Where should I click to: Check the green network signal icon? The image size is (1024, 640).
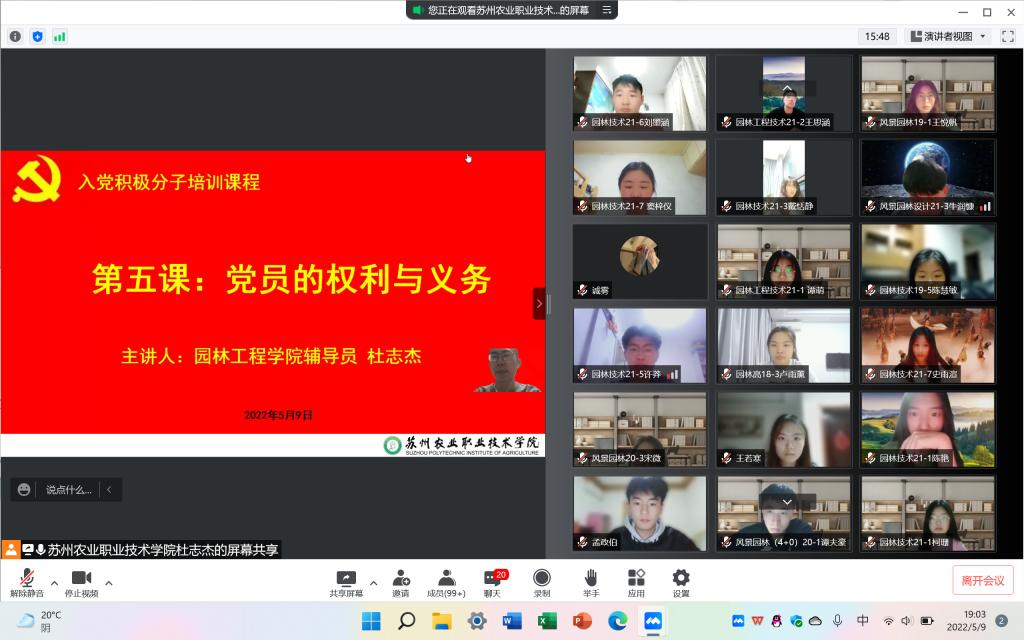(59, 37)
